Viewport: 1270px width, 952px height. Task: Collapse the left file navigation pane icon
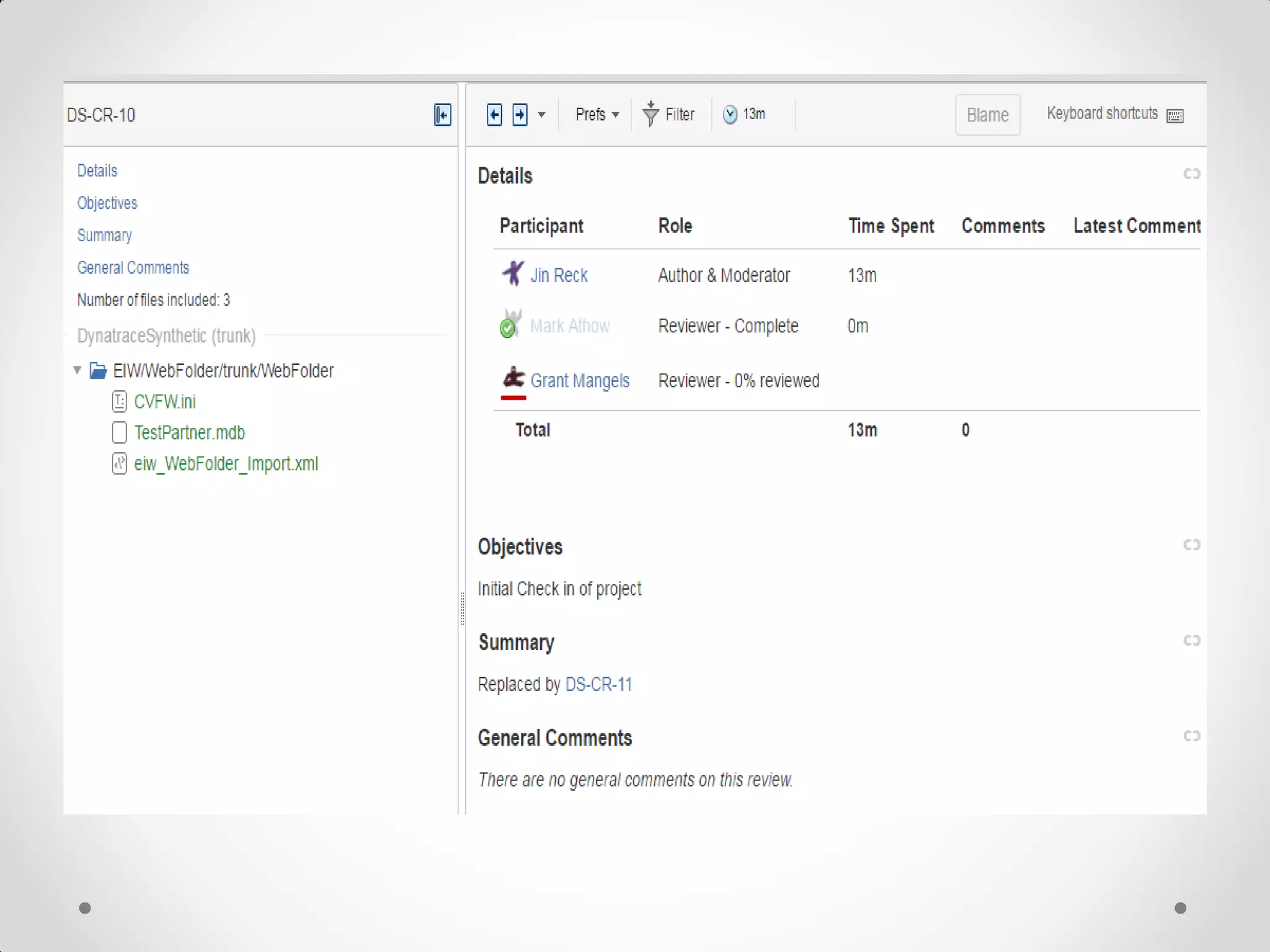tap(442, 115)
